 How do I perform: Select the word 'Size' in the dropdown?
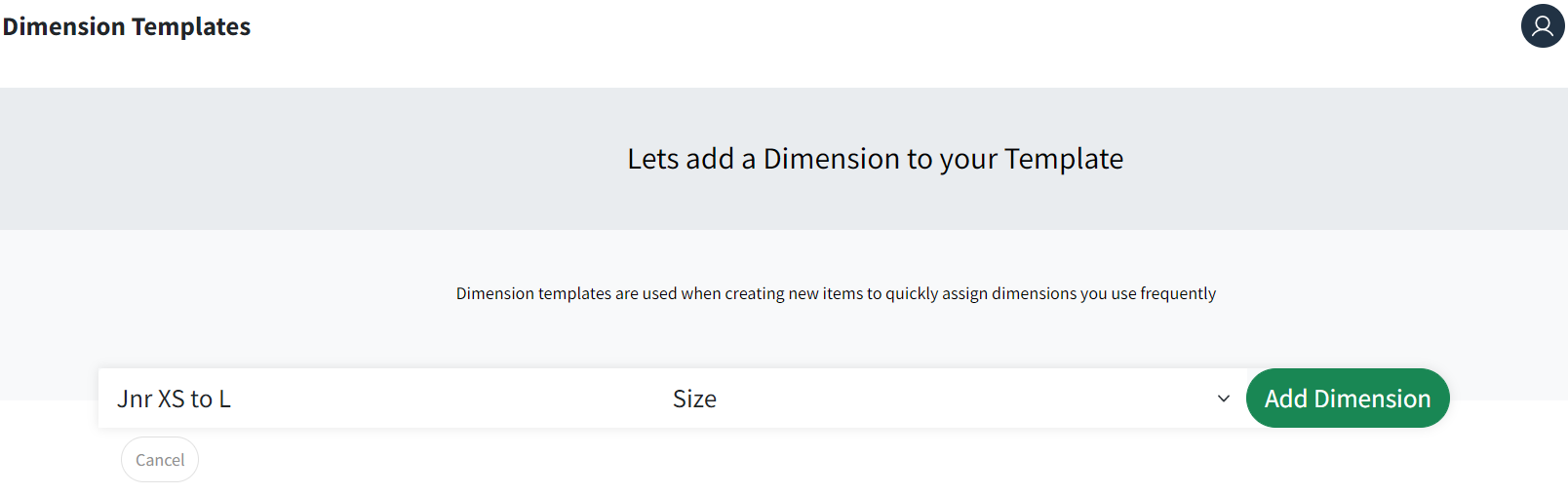pos(694,399)
